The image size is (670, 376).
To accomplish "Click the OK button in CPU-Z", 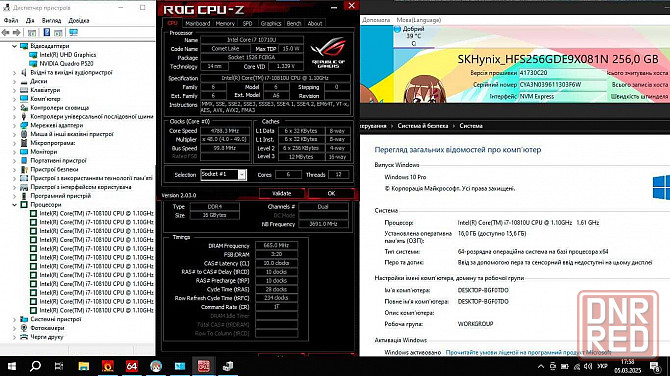I will pyautogui.click(x=331, y=194).
